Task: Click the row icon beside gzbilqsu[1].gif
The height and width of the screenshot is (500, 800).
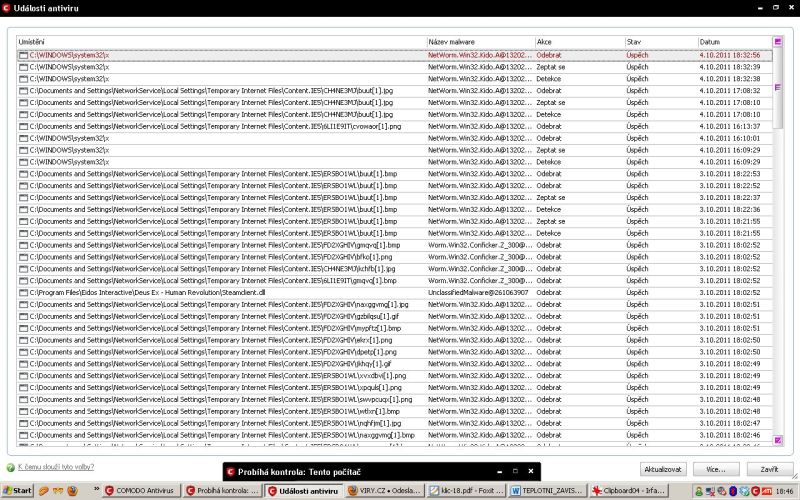Action: tap(23, 316)
